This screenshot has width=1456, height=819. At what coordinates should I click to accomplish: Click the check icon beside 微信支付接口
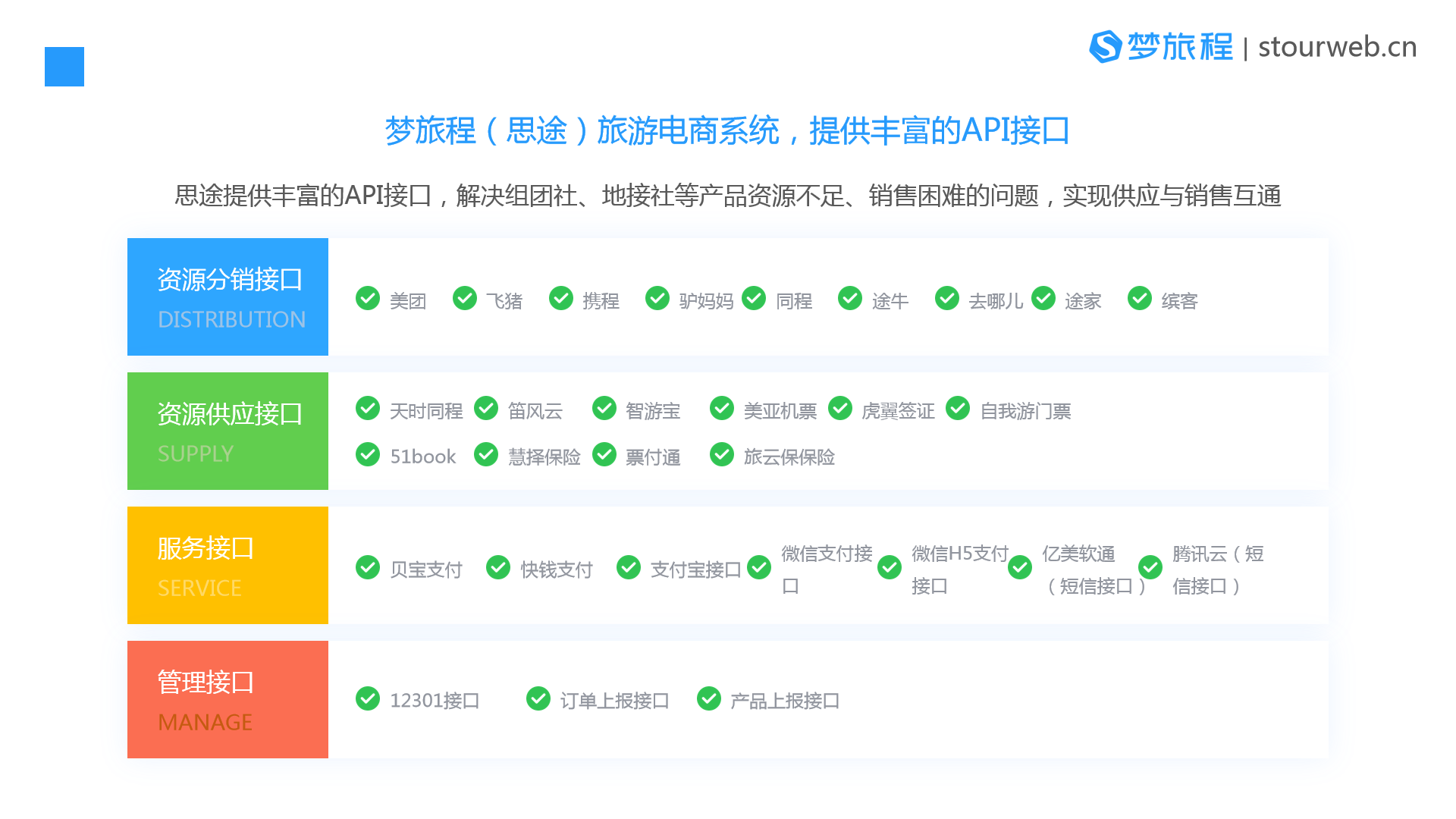(x=759, y=567)
